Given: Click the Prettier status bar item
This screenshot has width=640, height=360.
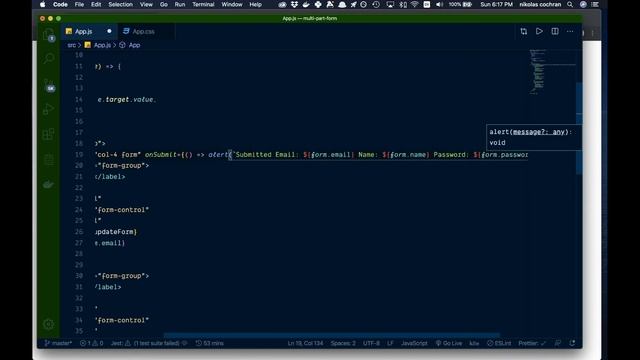Looking at the screenshot, I should pos(532,343).
